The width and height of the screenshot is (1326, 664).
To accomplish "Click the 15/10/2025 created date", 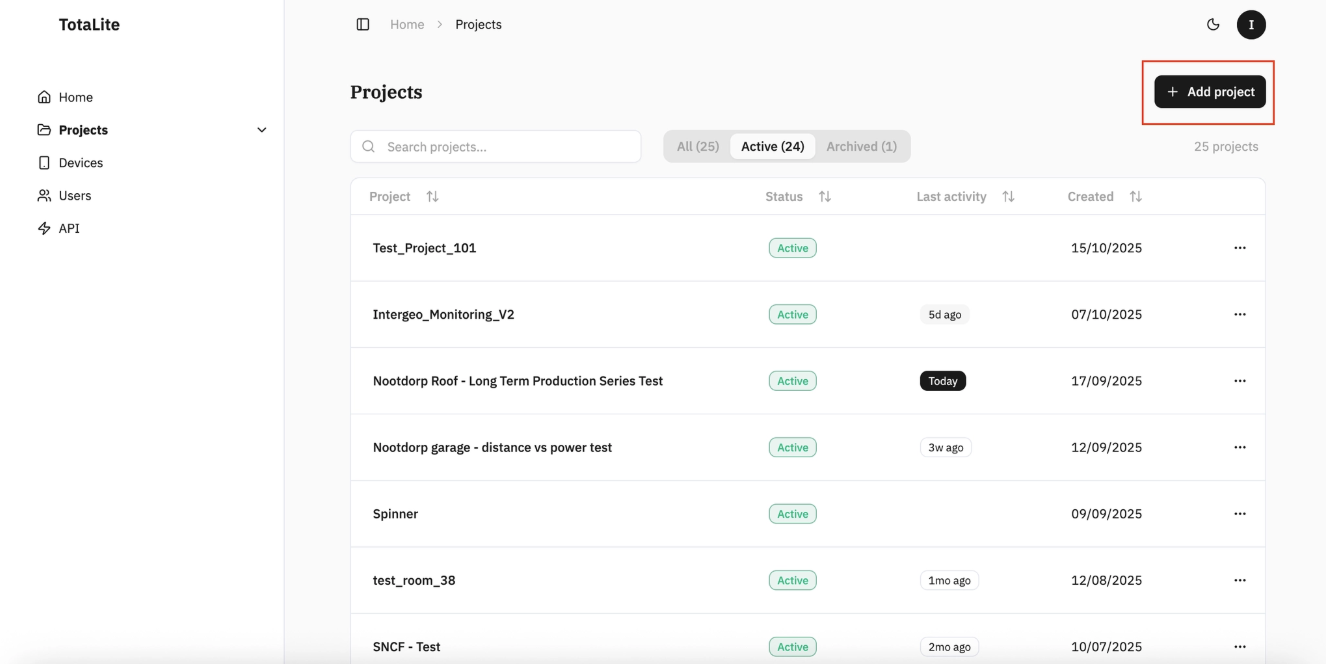I will click(1106, 248).
